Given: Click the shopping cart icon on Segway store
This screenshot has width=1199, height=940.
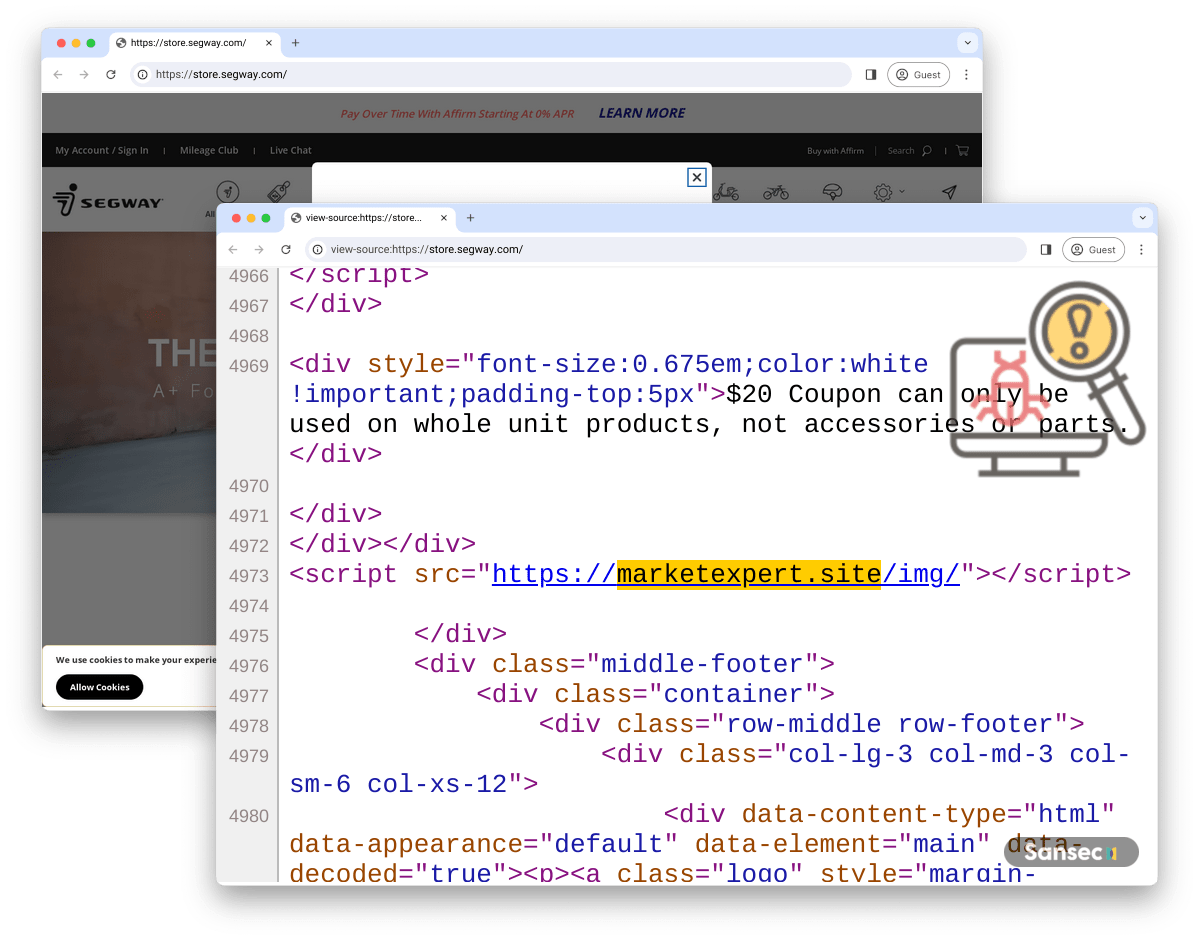Looking at the screenshot, I should [962, 151].
